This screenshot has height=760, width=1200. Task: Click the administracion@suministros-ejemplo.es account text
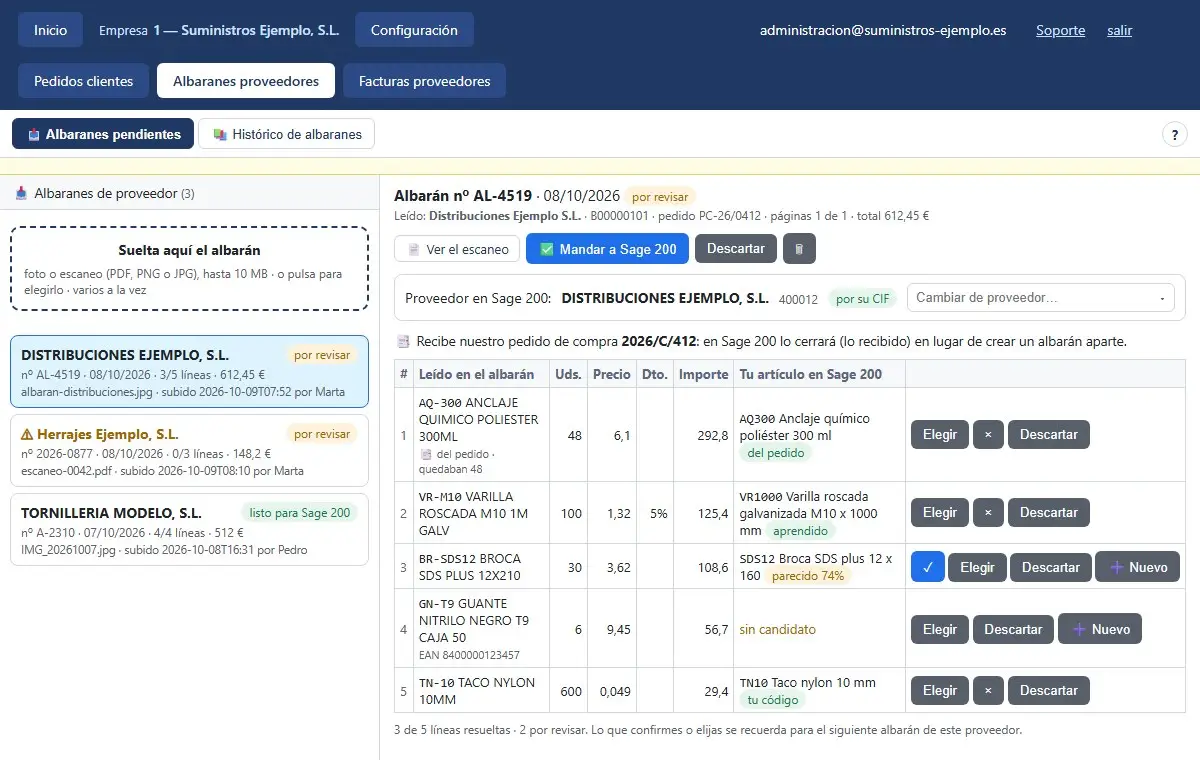click(x=883, y=30)
